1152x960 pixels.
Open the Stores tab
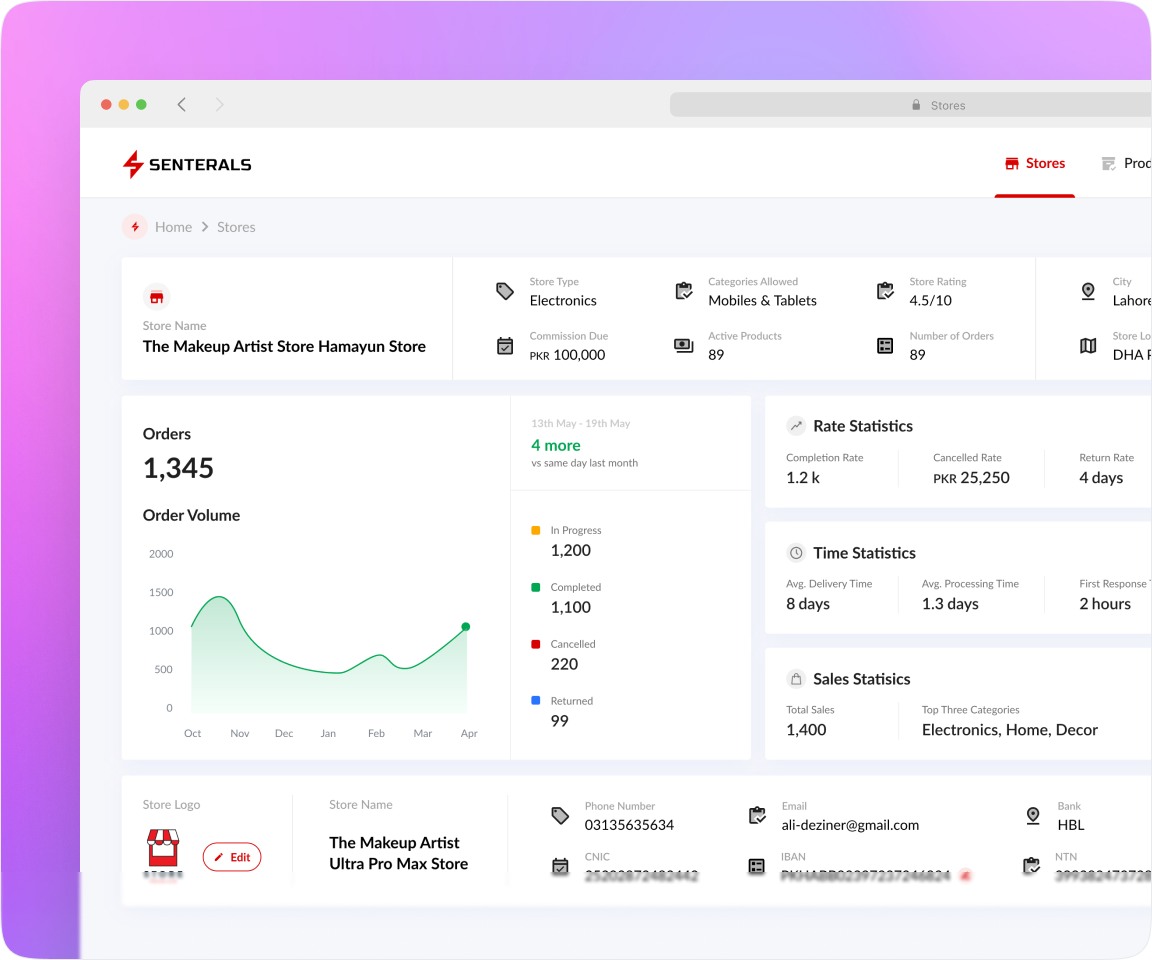(x=1034, y=164)
